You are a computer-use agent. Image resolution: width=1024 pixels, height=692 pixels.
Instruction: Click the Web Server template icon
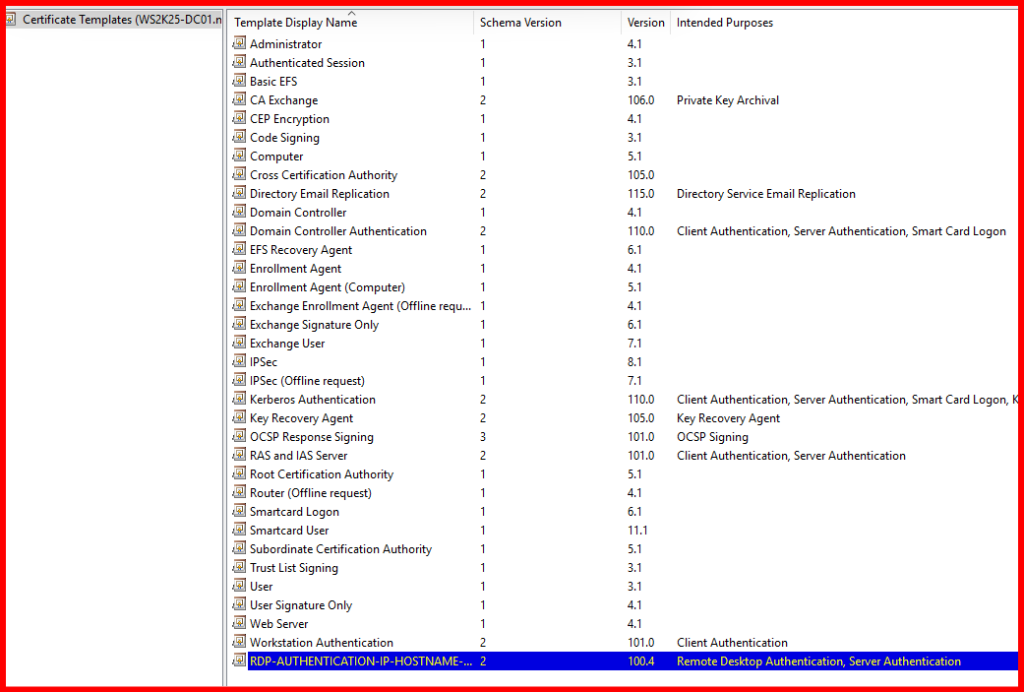click(x=239, y=624)
